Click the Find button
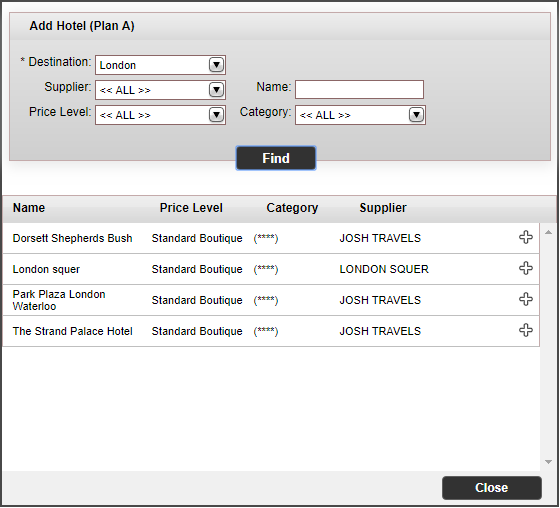 coord(276,158)
